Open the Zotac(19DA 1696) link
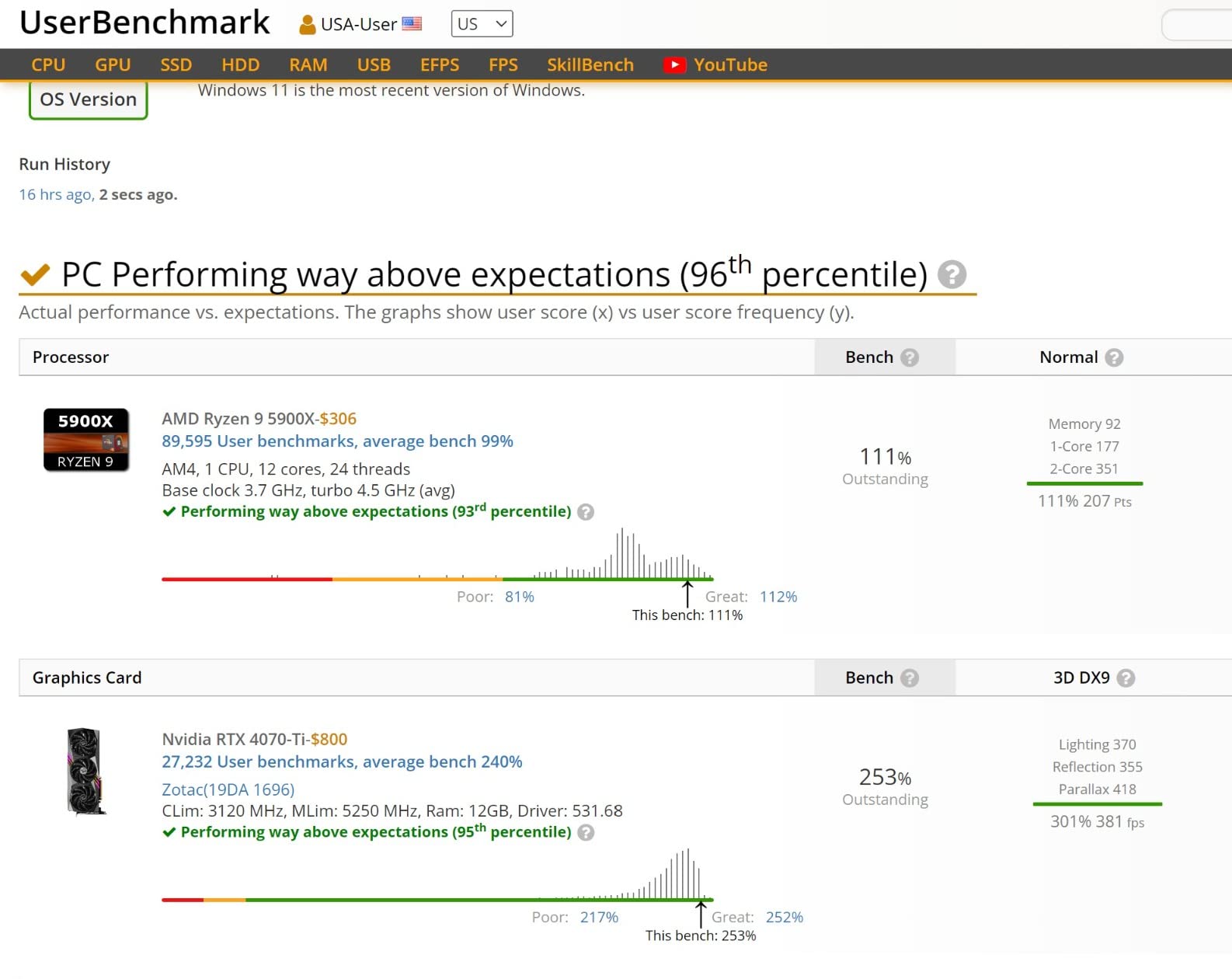 228,790
